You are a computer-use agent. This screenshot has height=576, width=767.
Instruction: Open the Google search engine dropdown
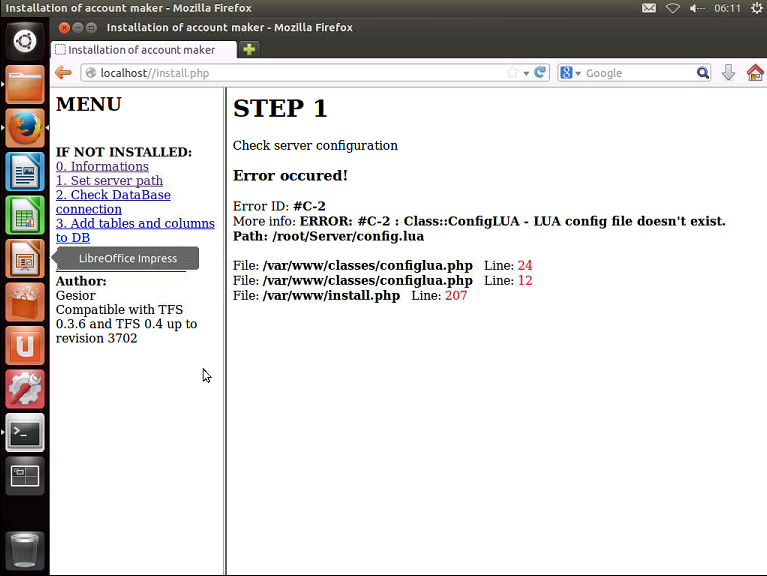click(x=571, y=73)
